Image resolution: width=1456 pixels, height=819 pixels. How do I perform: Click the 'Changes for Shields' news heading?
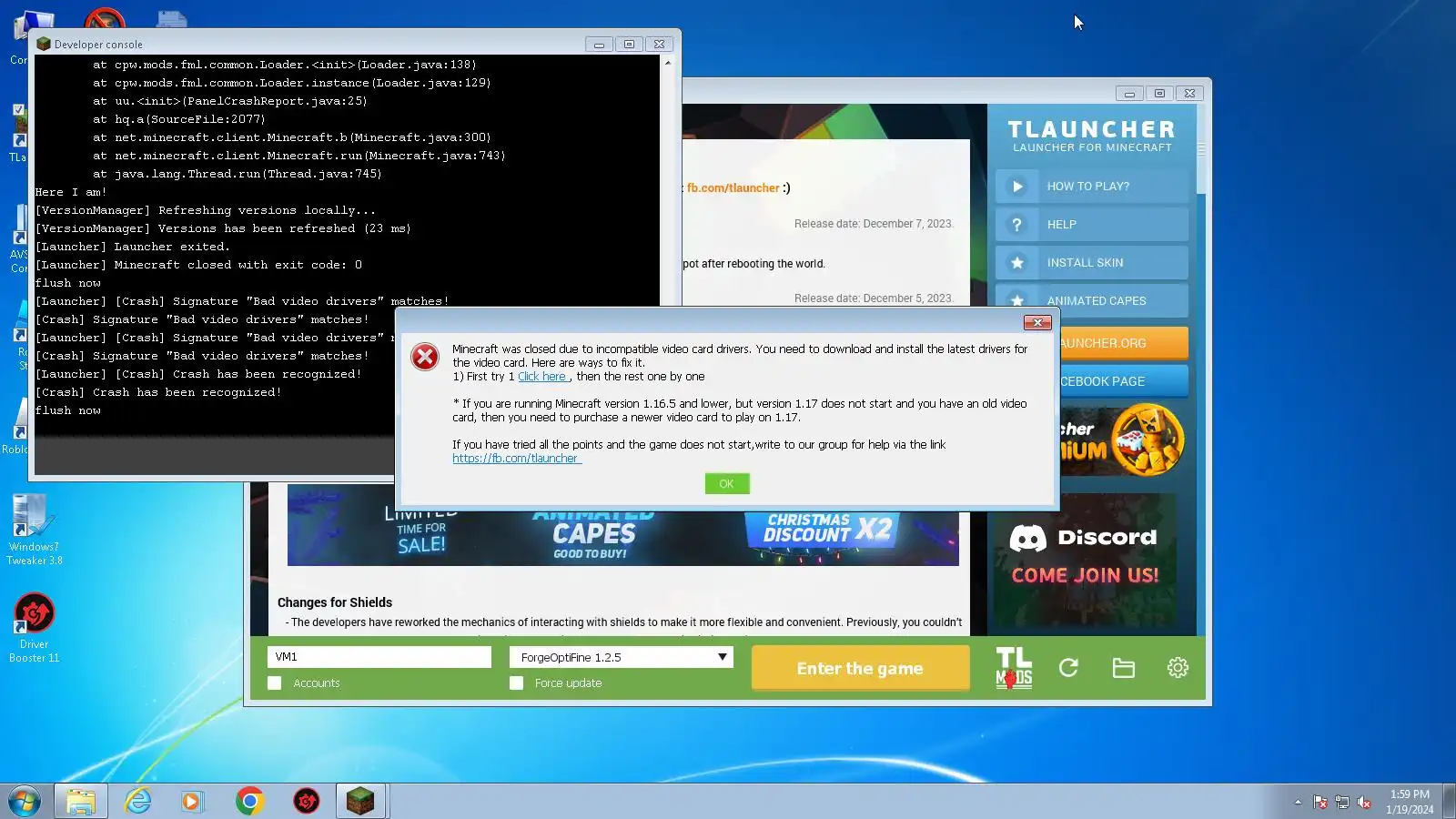[x=335, y=602]
